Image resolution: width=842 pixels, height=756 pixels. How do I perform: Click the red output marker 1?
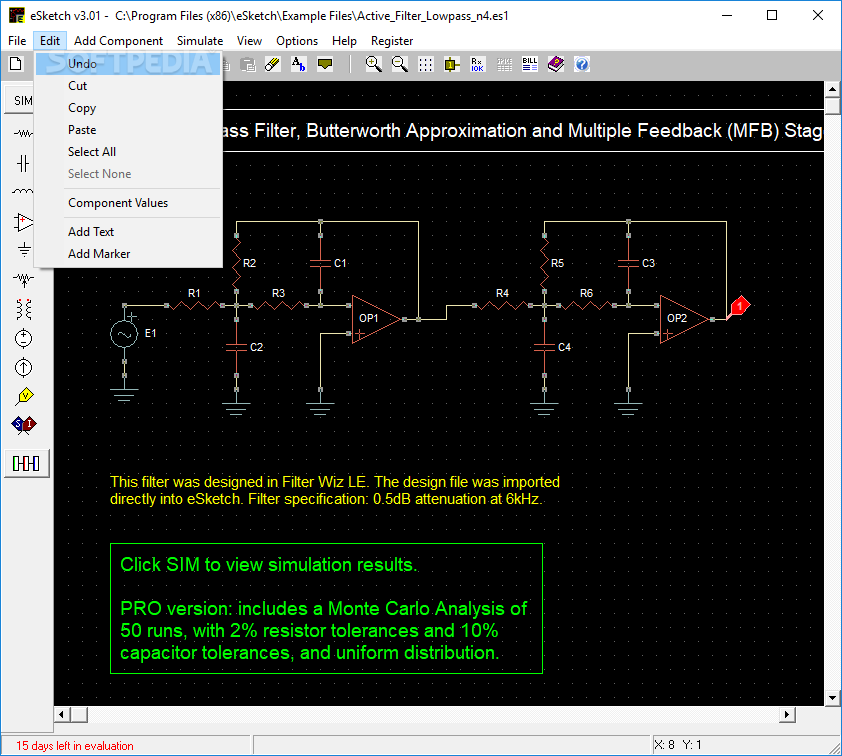tap(739, 307)
